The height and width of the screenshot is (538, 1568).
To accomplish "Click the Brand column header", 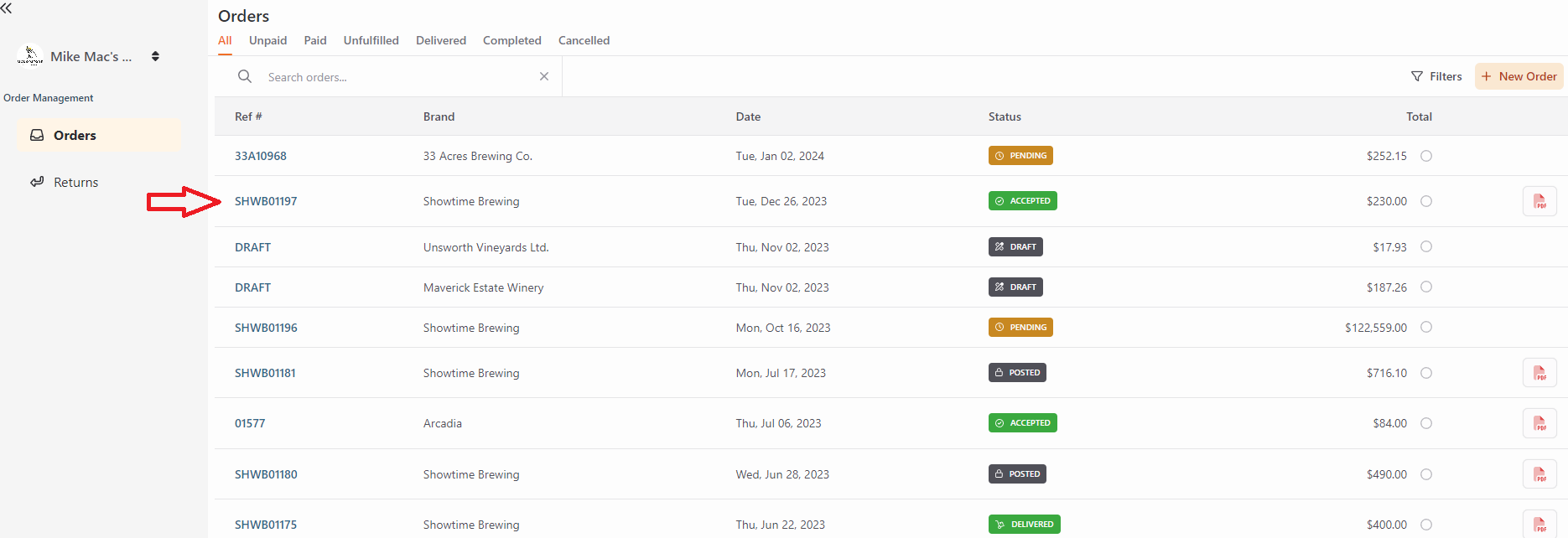I will pyautogui.click(x=439, y=116).
